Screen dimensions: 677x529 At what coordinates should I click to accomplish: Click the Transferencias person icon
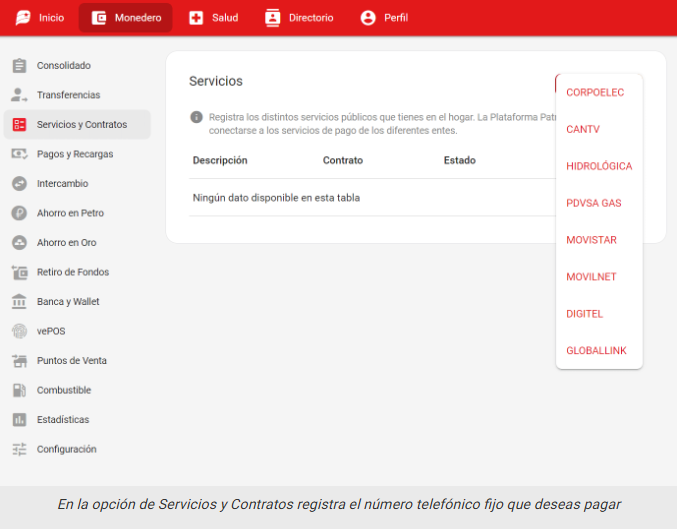[x=19, y=95]
